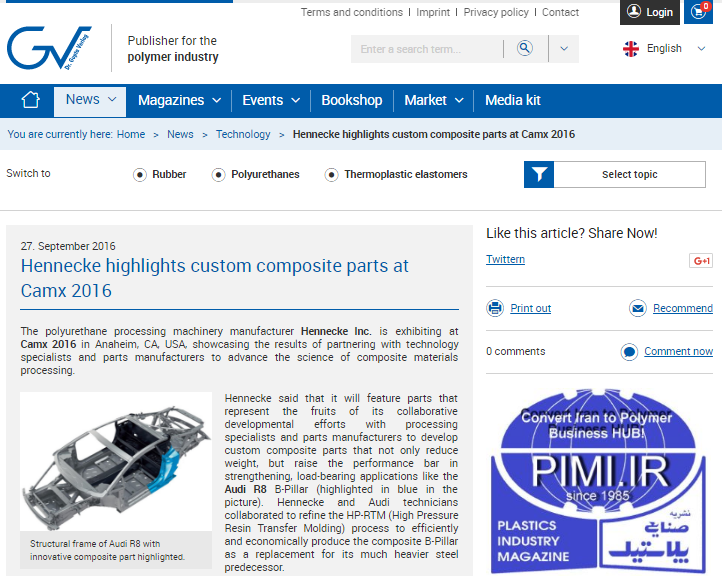Click the comment speech bubble icon
This screenshot has height=576, width=722.
coord(629,352)
